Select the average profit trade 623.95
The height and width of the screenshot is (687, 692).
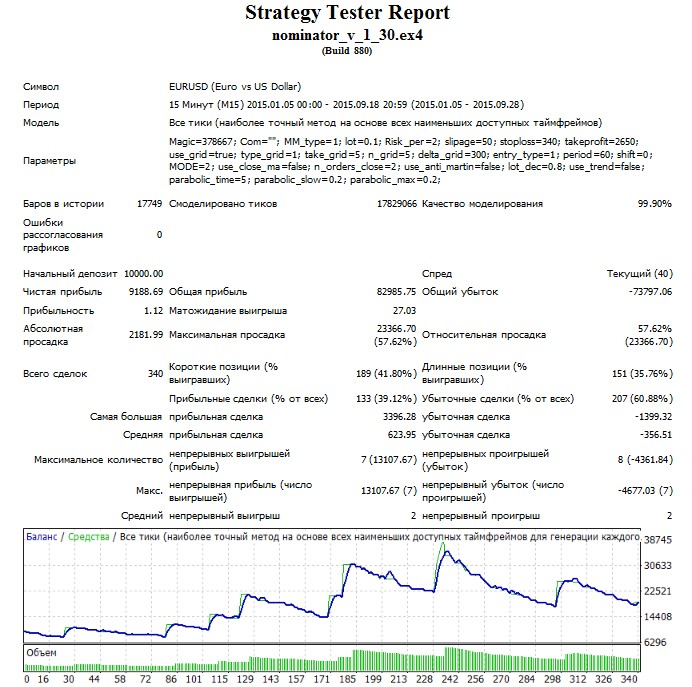[x=402, y=435]
